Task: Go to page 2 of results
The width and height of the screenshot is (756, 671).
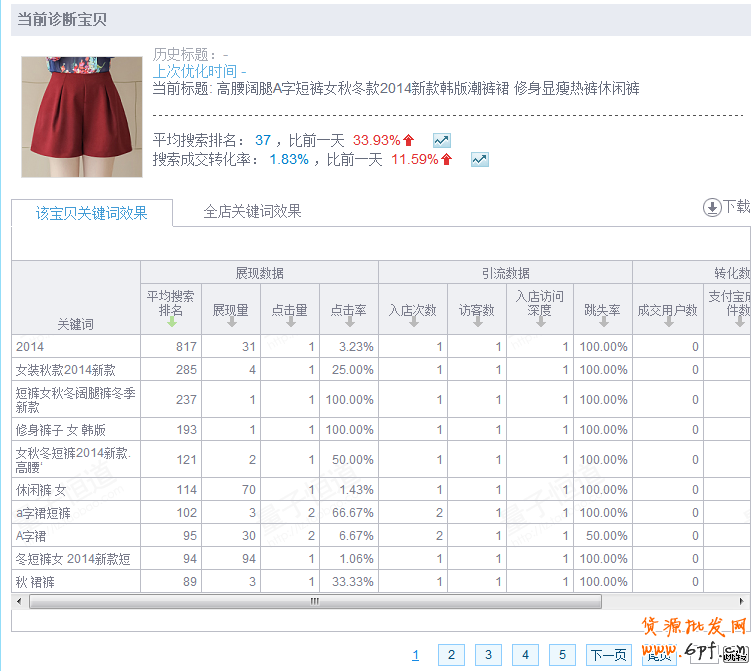Action: pos(451,655)
